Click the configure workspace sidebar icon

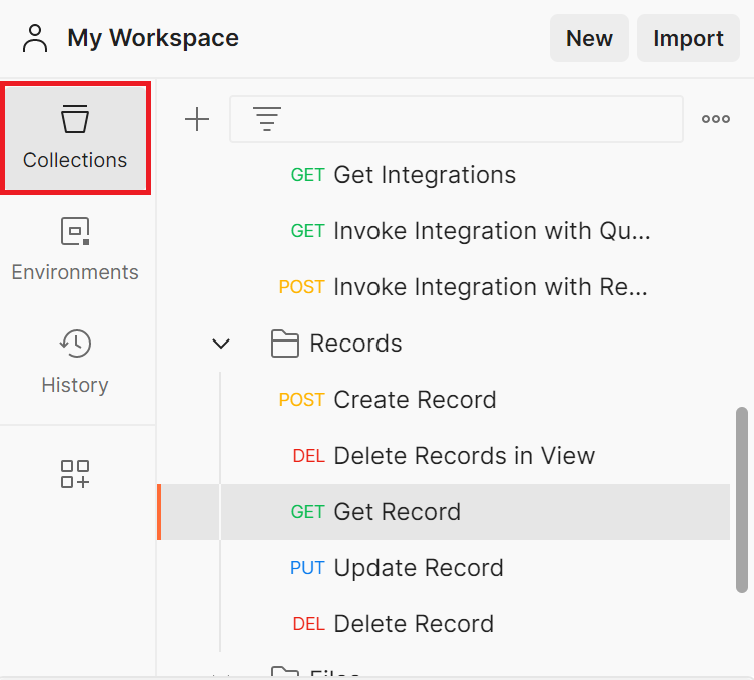tap(75, 474)
